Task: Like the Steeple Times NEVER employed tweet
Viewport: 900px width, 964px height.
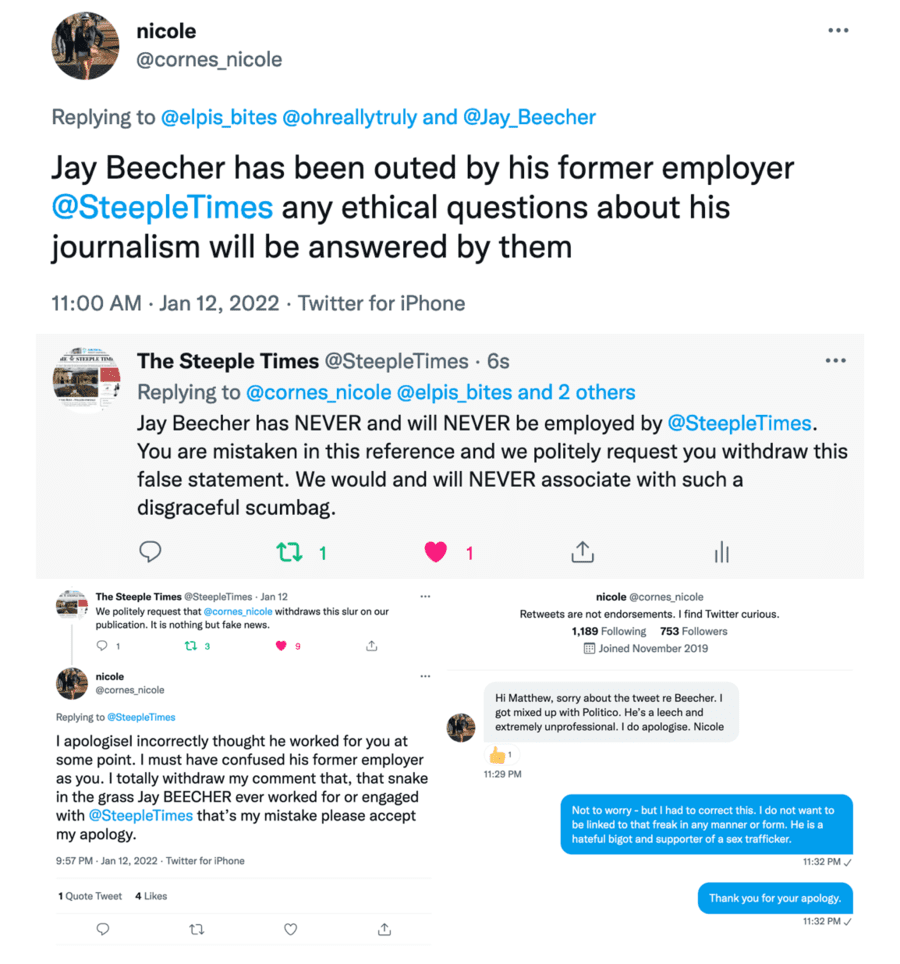Action: (x=435, y=552)
